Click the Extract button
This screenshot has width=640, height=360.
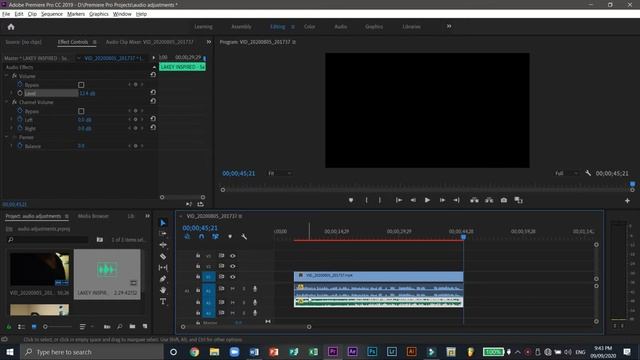coord(489,200)
